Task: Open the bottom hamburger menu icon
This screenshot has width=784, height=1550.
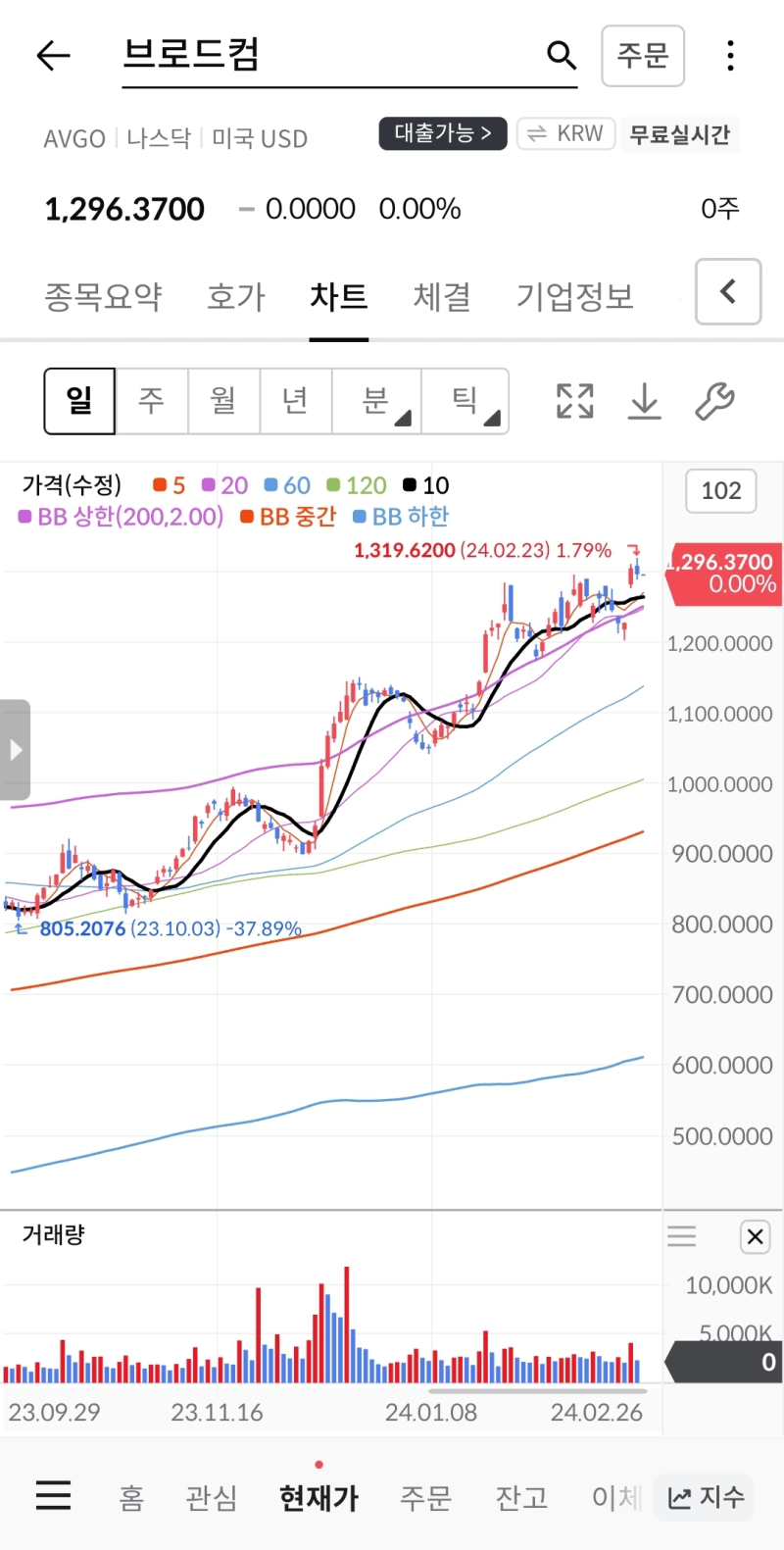Action: (x=53, y=1496)
